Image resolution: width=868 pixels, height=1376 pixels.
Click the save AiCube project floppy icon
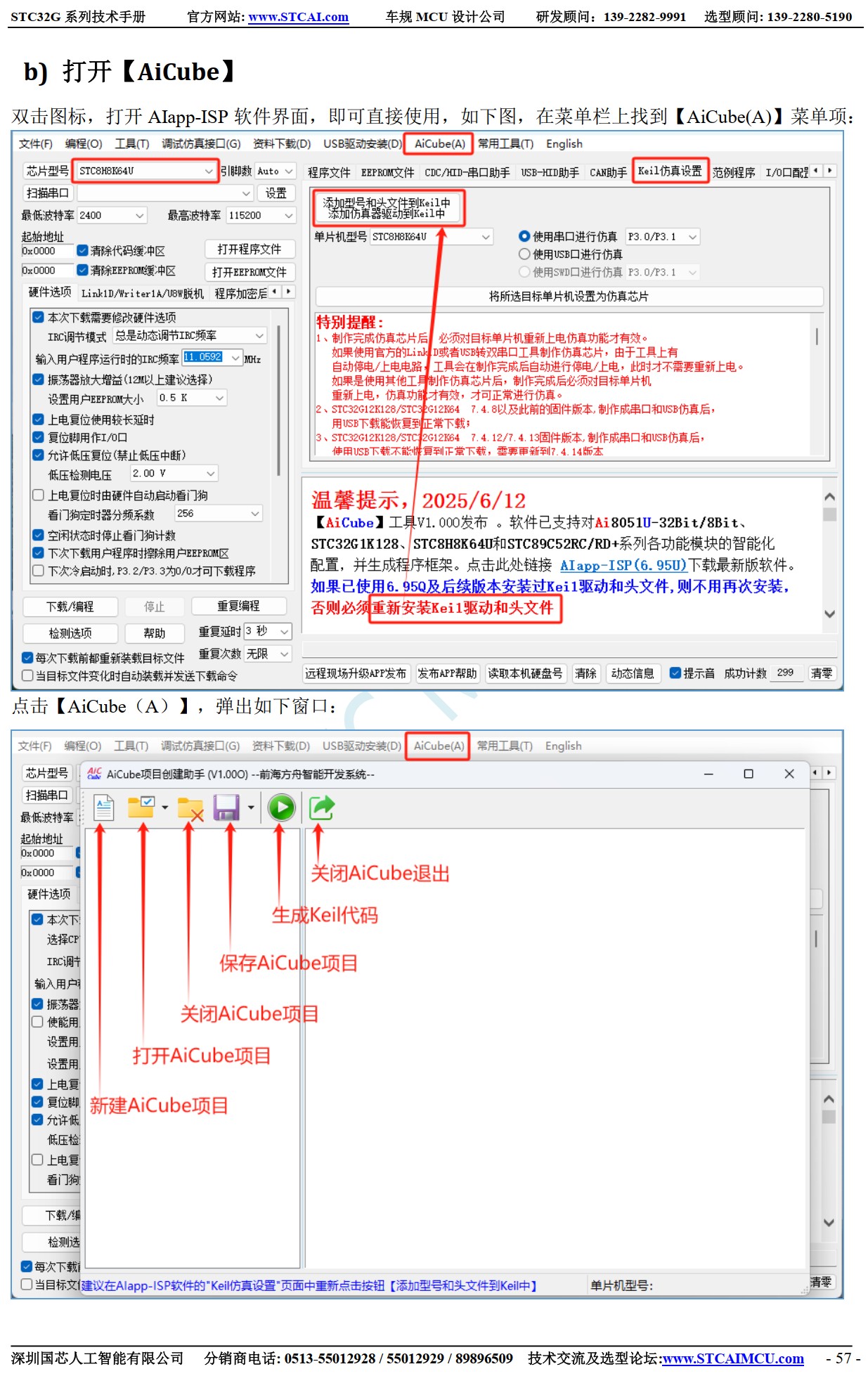226,807
